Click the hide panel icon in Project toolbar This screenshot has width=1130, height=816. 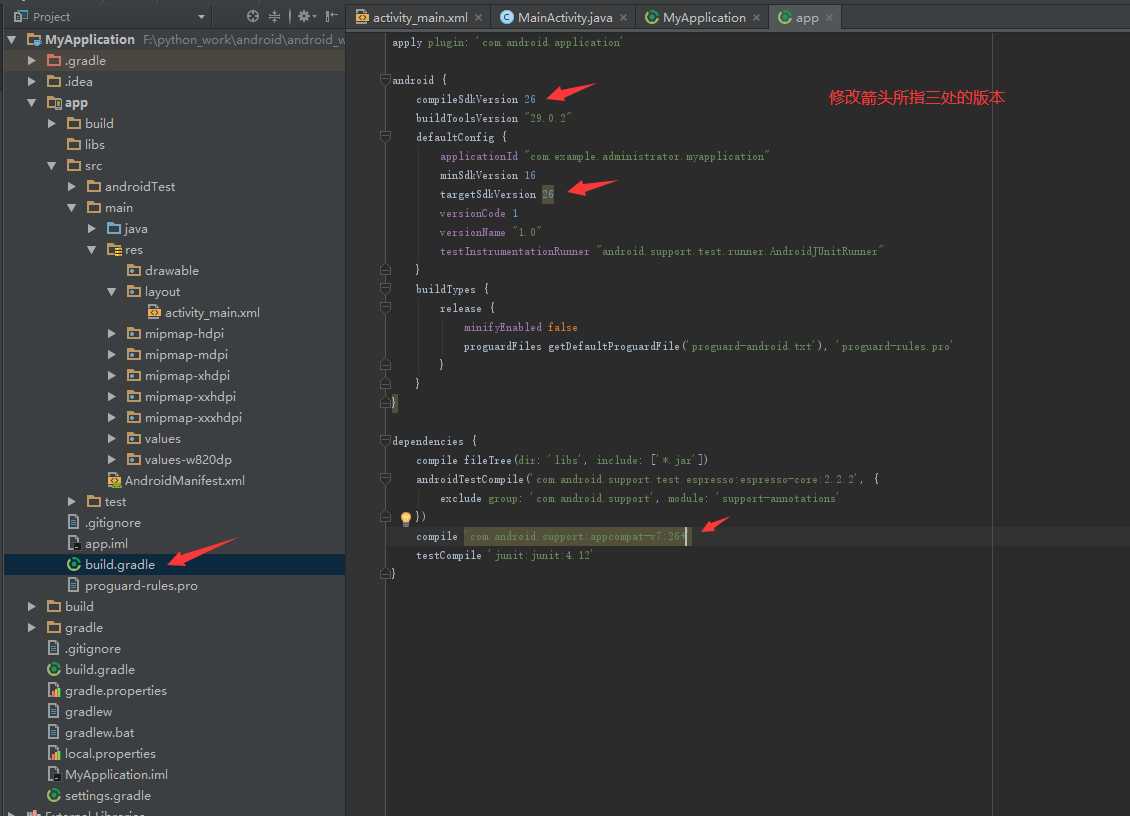pyautogui.click(x=331, y=16)
